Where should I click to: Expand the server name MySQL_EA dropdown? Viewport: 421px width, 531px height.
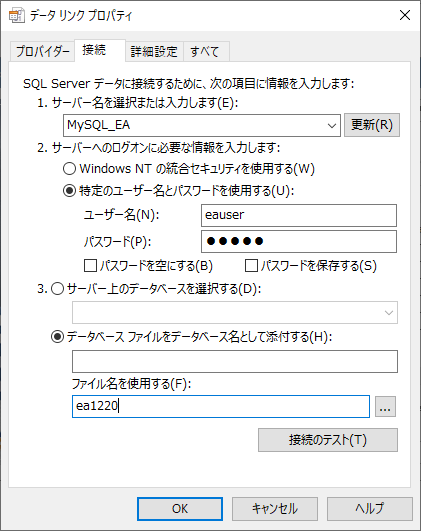pyautogui.click(x=332, y=126)
